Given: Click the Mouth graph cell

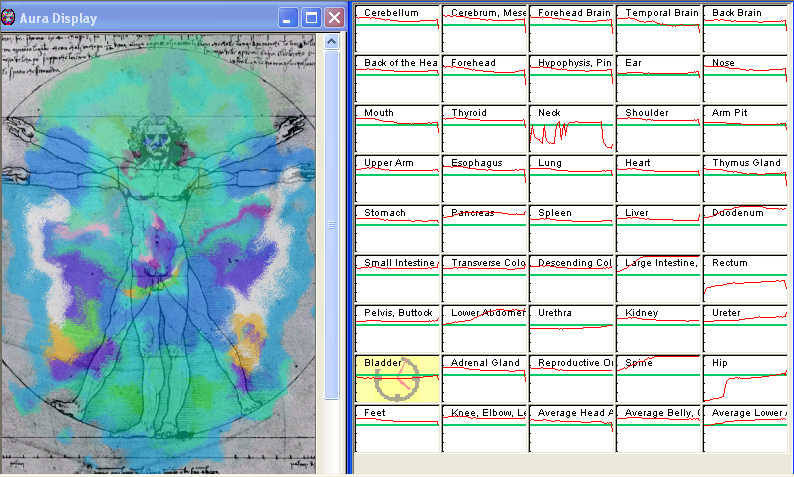Looking at the screenshot, I should pyautogui.click(x=398, y=129).
